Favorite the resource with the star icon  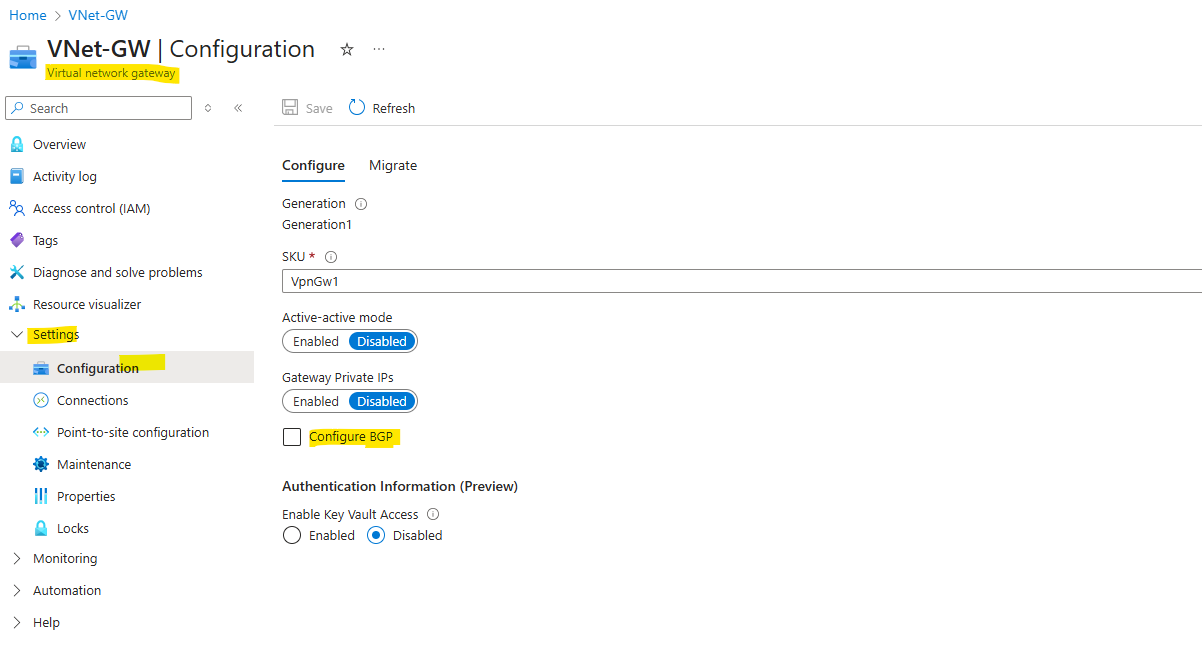point(347,49)
